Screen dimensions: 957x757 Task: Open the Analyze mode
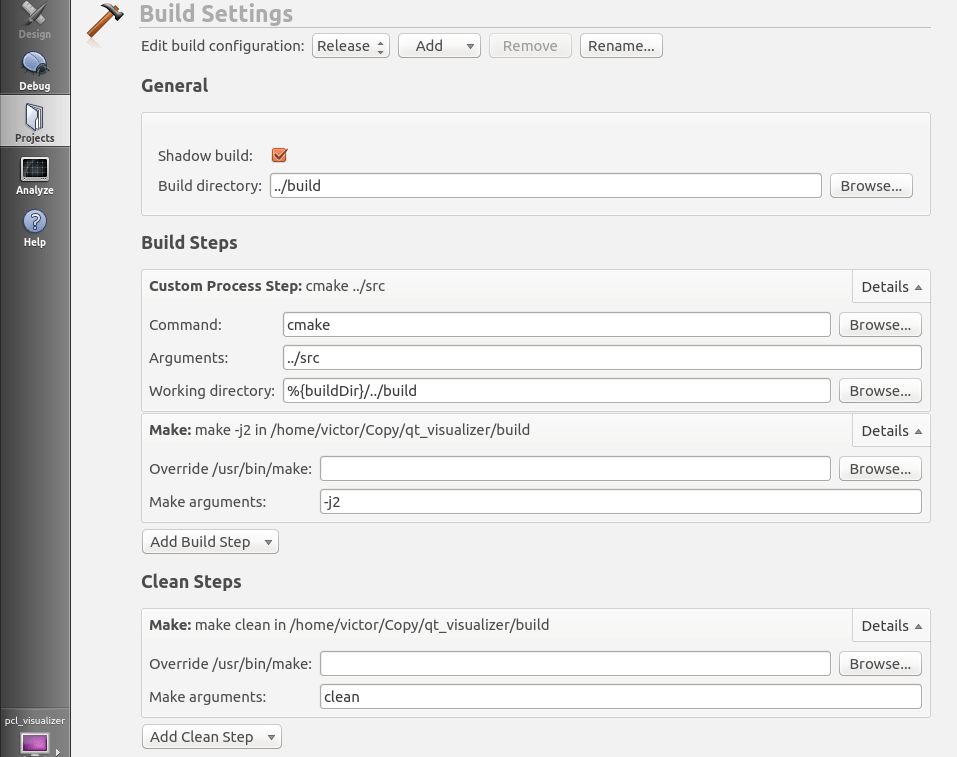34,175
